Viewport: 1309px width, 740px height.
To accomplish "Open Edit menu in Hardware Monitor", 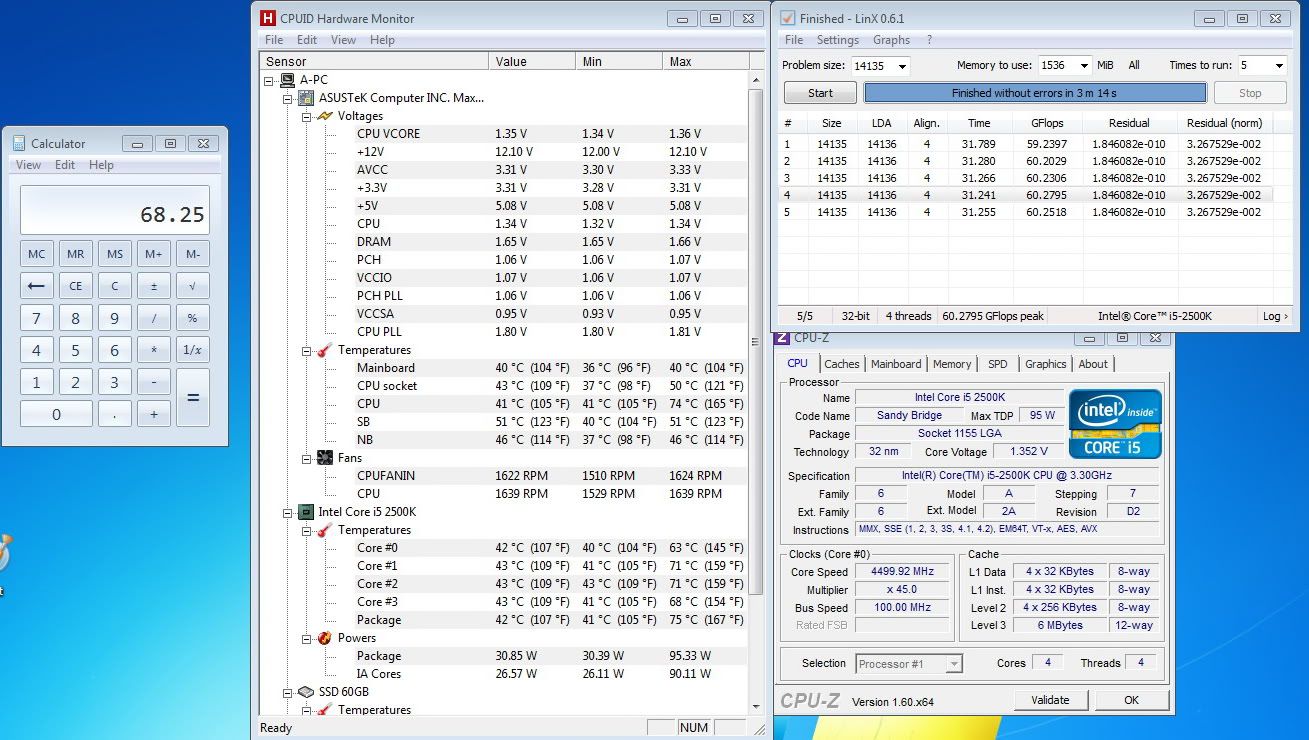I will click(x=307, y=40).
